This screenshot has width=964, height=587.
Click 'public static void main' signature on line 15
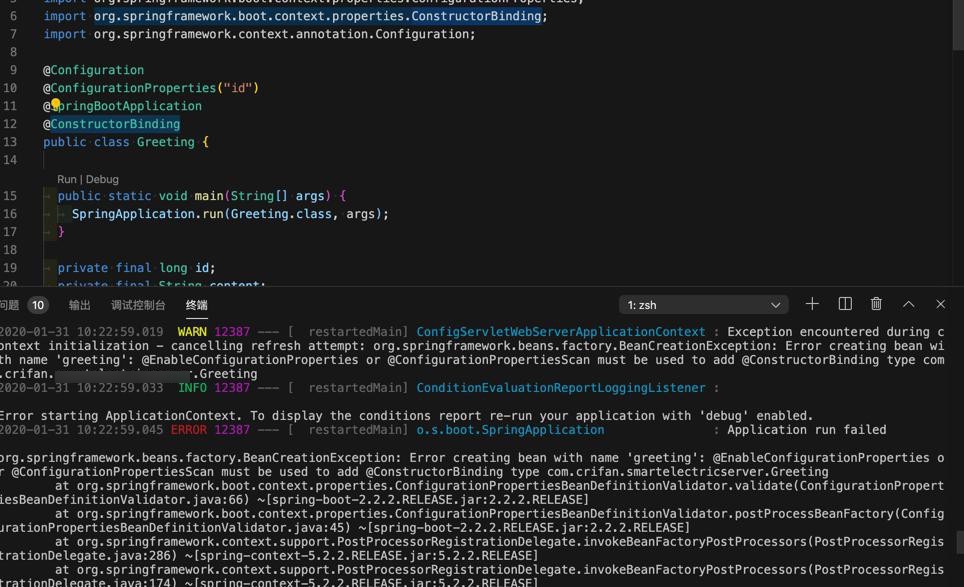tap(202, 196)
